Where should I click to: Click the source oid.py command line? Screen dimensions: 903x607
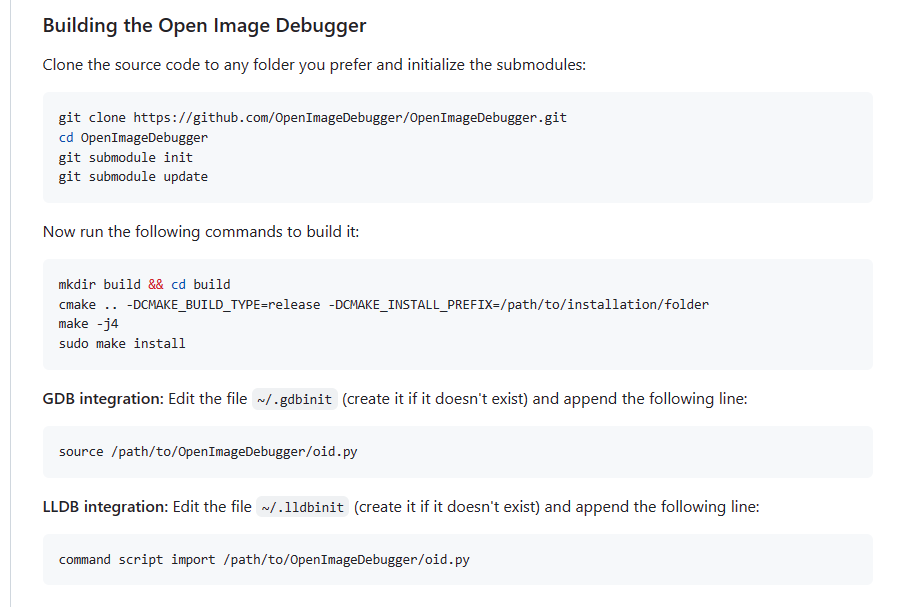click(x=208, y=452)
